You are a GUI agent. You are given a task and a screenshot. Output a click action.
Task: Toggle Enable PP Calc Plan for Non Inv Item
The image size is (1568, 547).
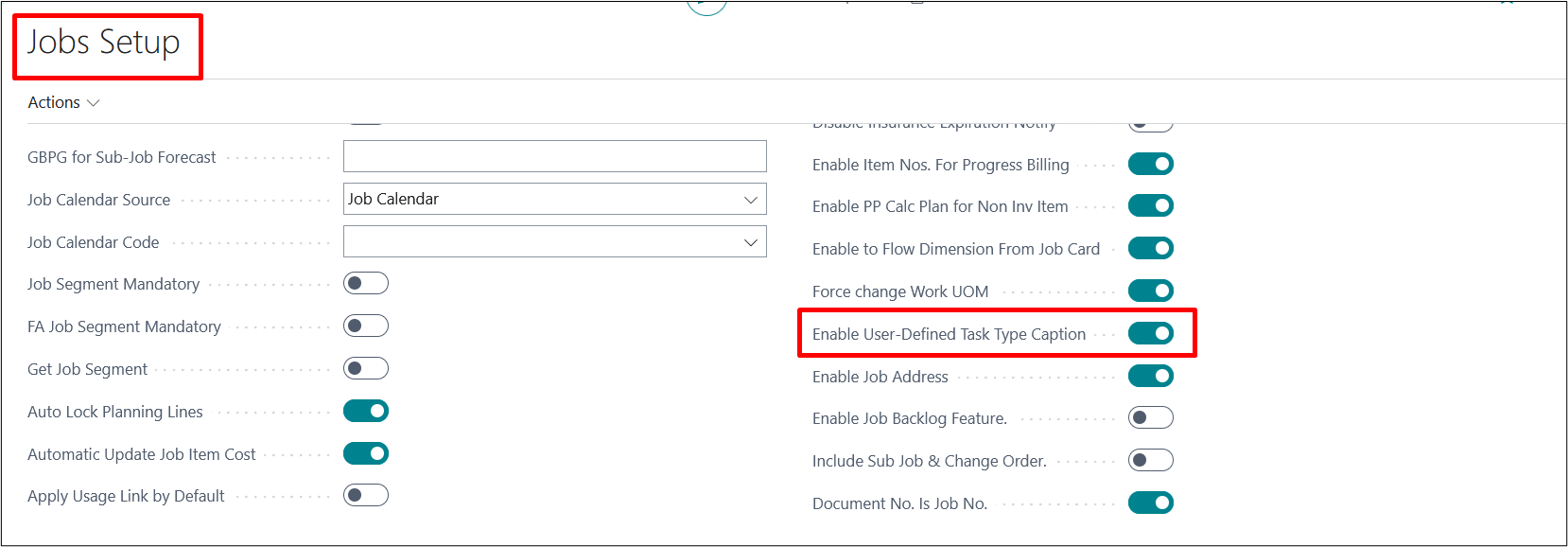(1150, 205)
